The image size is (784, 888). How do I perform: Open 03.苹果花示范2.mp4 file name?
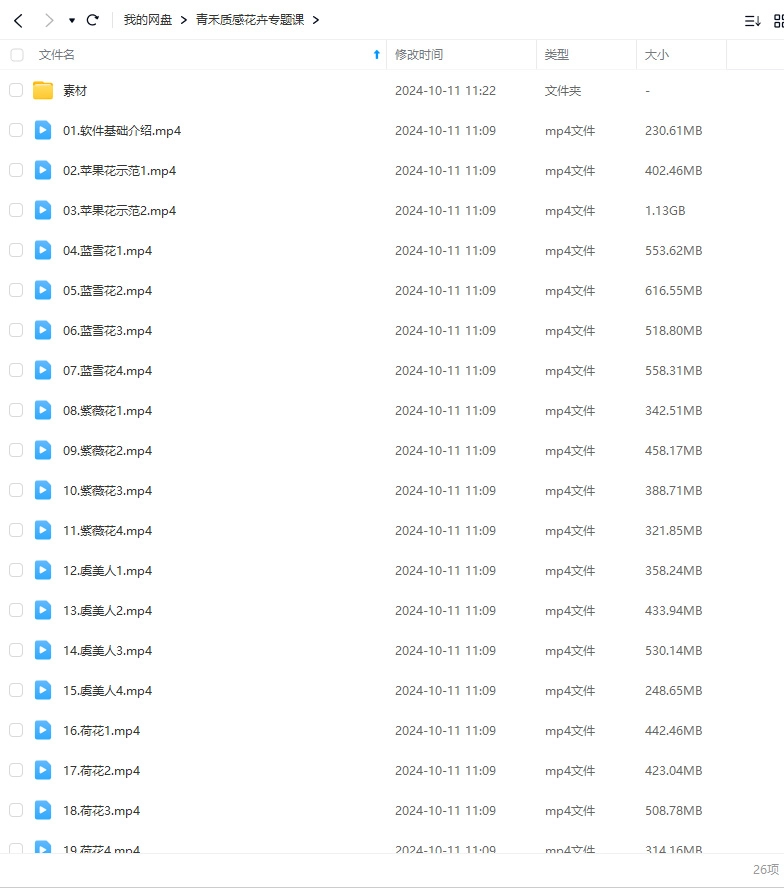pyautogui.click(x=119, y=210)
